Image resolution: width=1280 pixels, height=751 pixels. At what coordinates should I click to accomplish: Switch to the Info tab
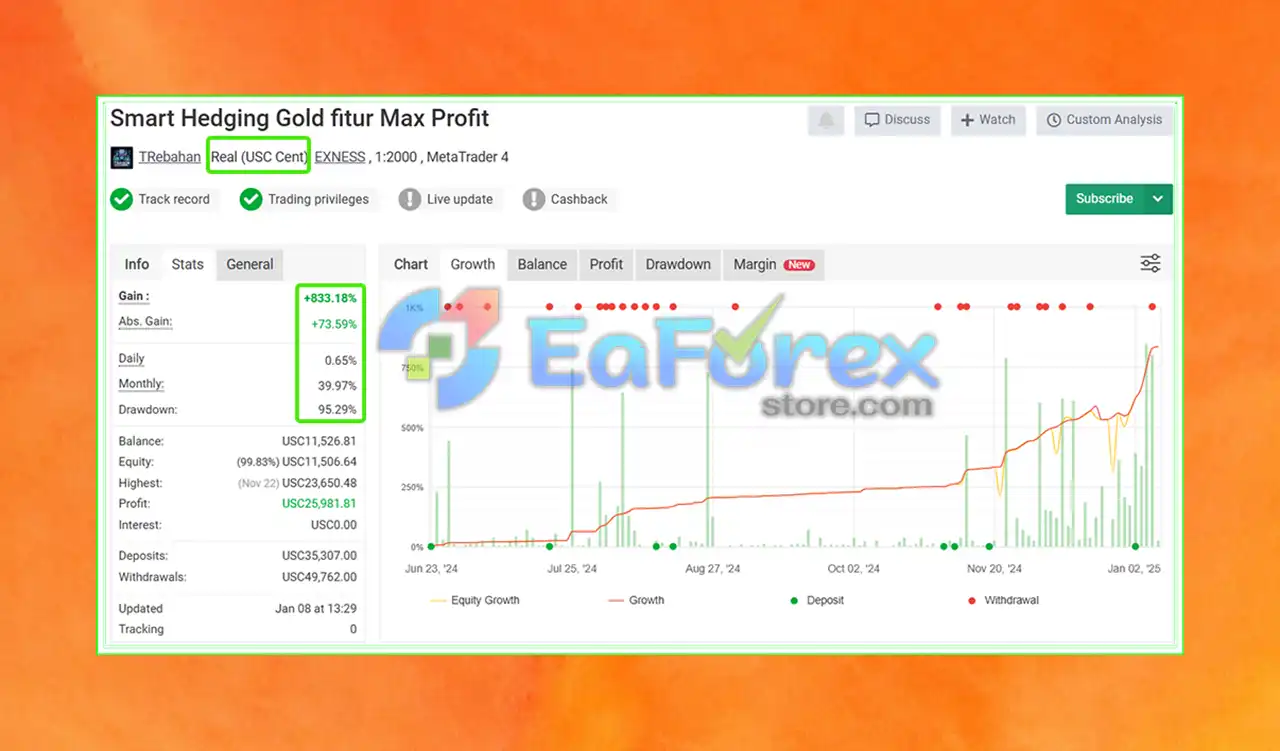click(137, 264)
